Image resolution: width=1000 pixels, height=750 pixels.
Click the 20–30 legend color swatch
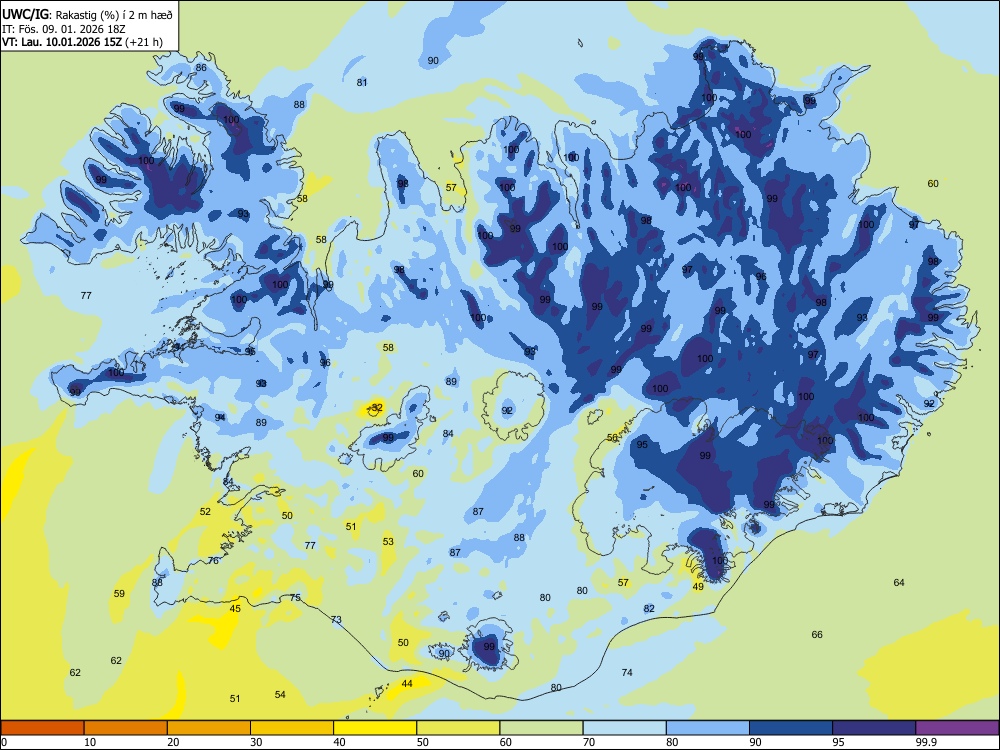(x=209, y=728)
